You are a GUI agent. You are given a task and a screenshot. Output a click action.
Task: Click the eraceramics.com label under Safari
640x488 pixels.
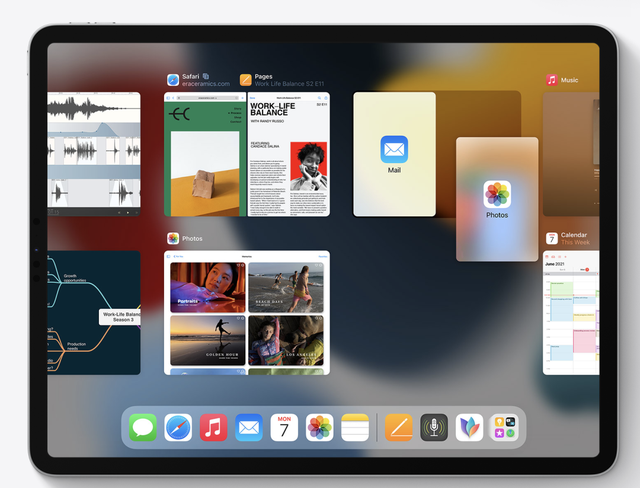click(x=206, y=84)
